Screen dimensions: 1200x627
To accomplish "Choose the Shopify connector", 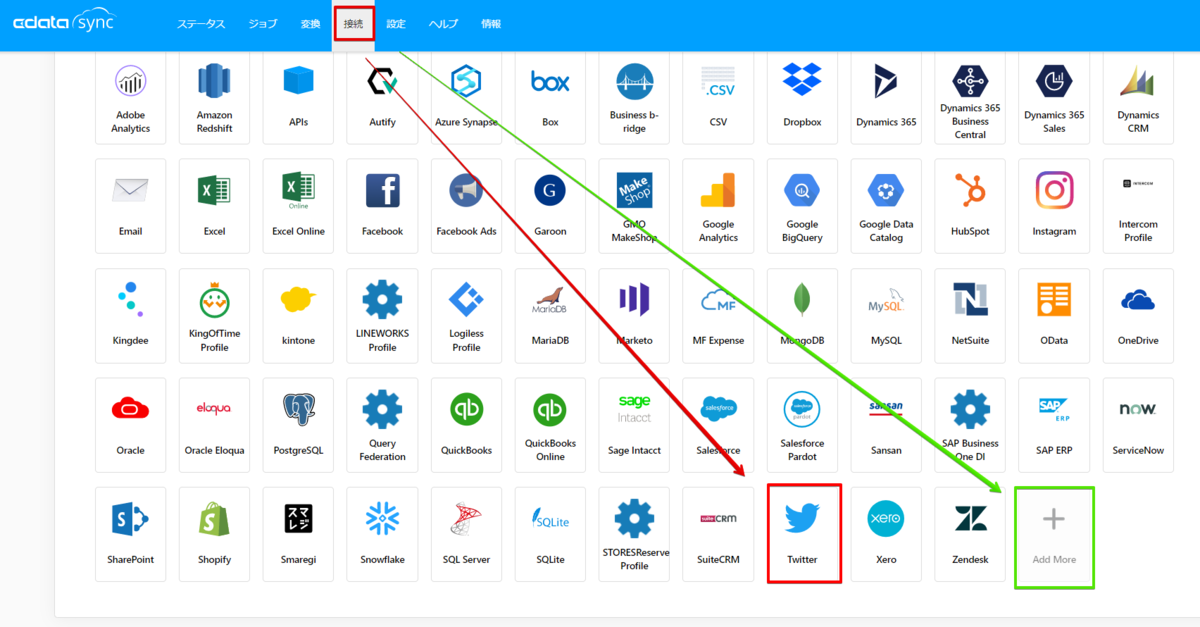I will (215, 534).
